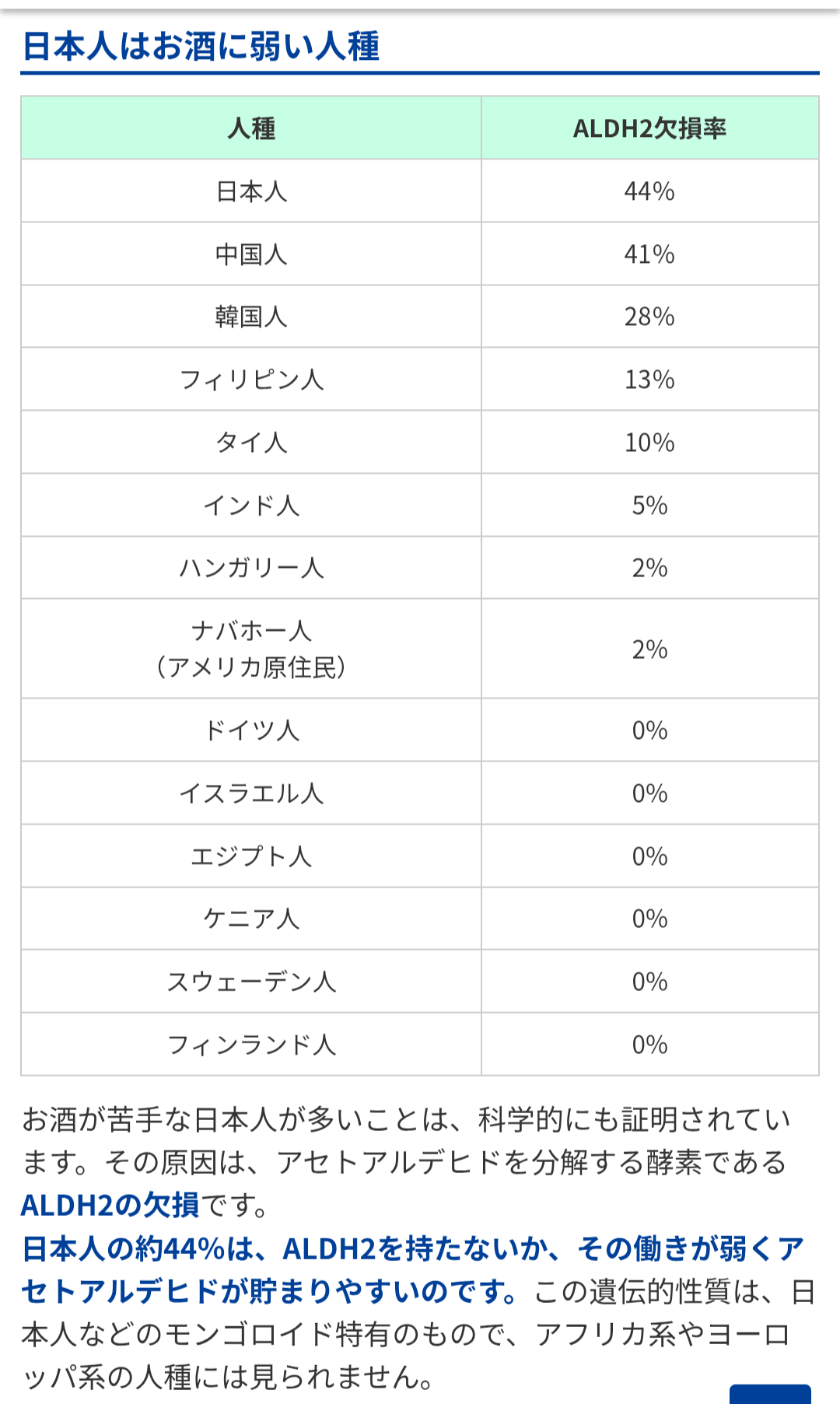Click the 28% value cell
This screenshot has height=1404, width=840.
(x=650, y=317)
